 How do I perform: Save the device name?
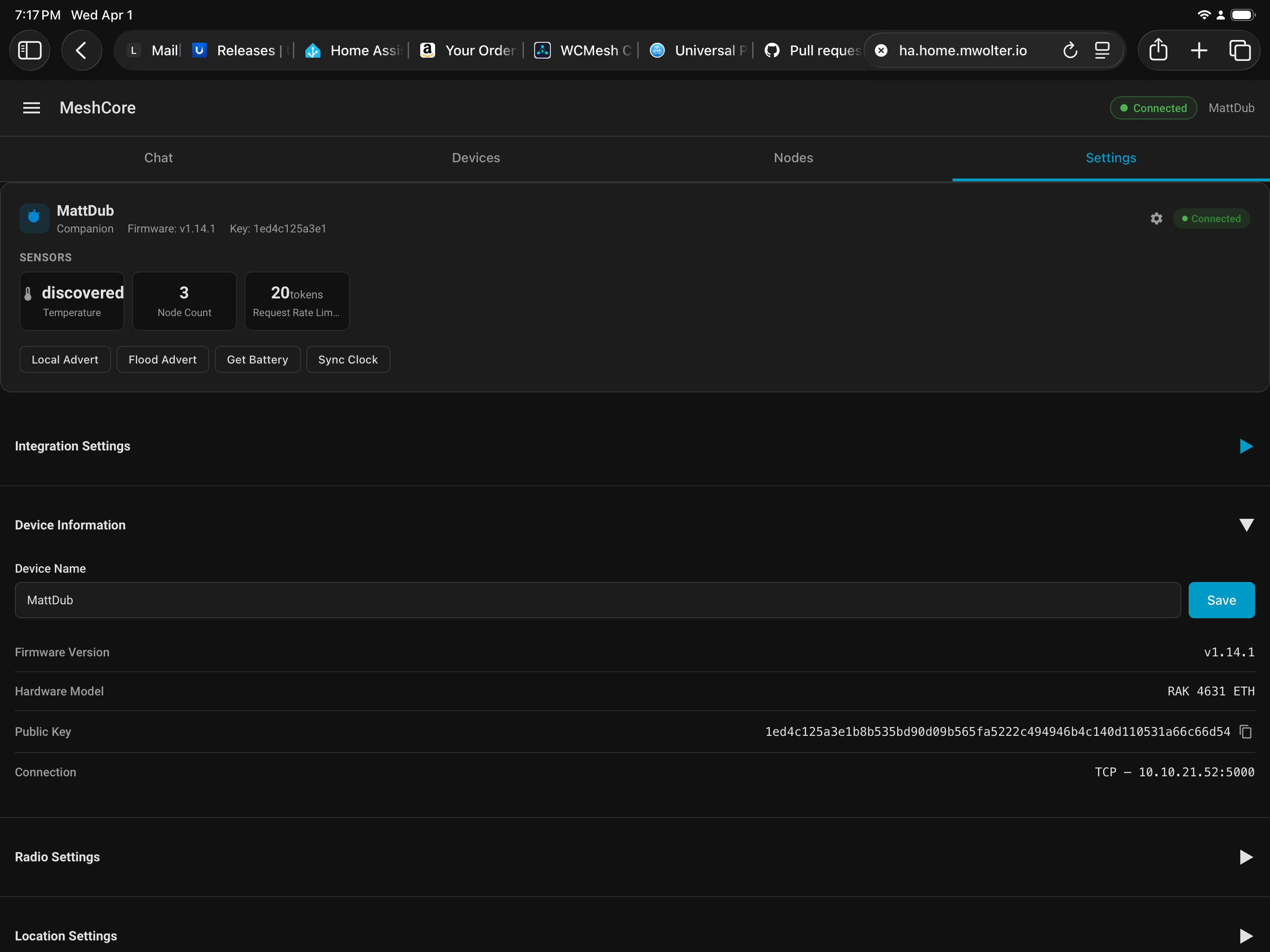coord(1221,600)
